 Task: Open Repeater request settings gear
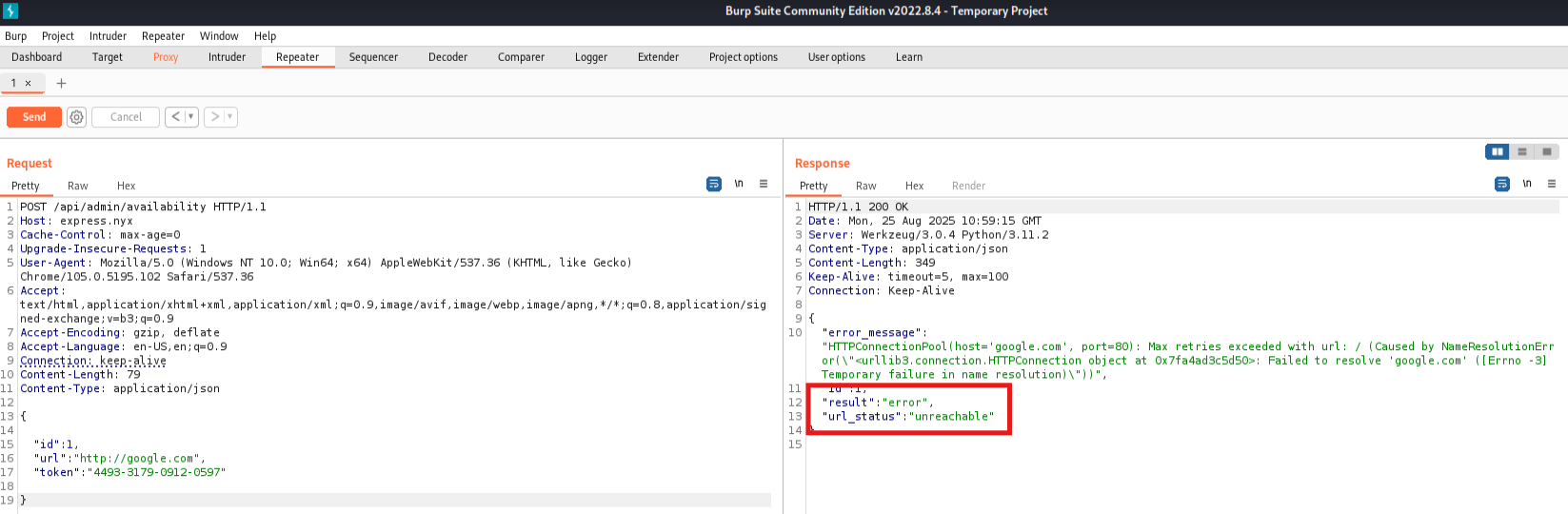tap(76, 117)
